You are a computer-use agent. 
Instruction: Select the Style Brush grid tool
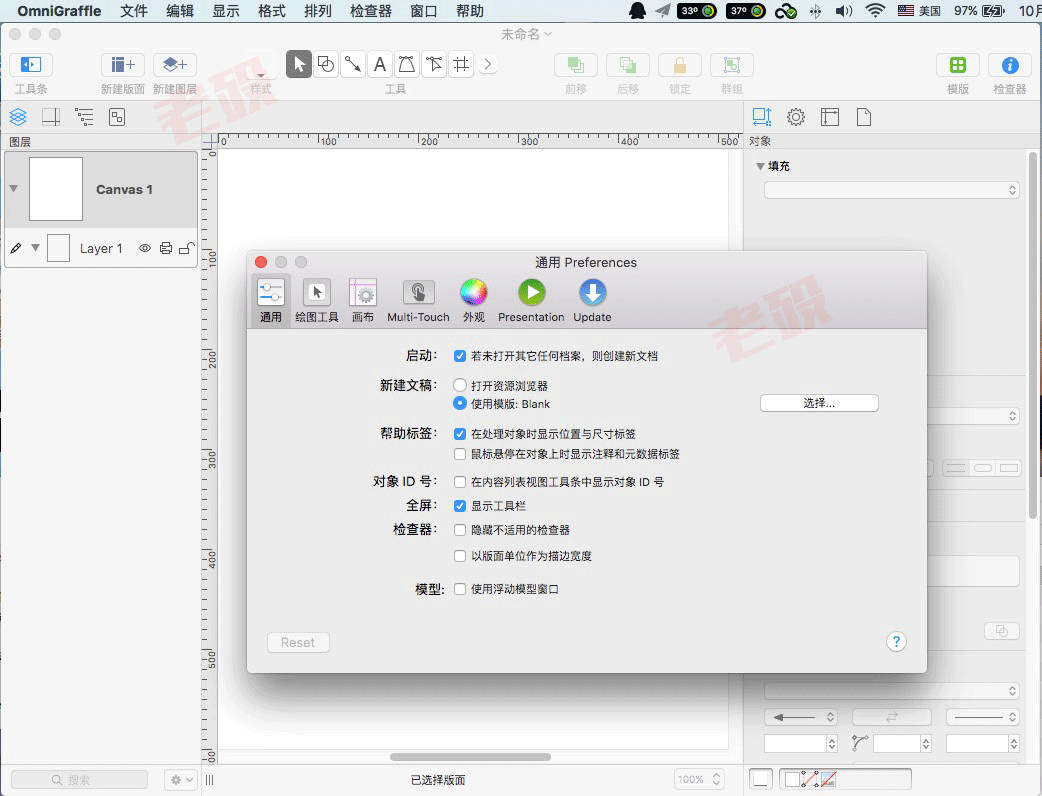[x=461, y=64]
